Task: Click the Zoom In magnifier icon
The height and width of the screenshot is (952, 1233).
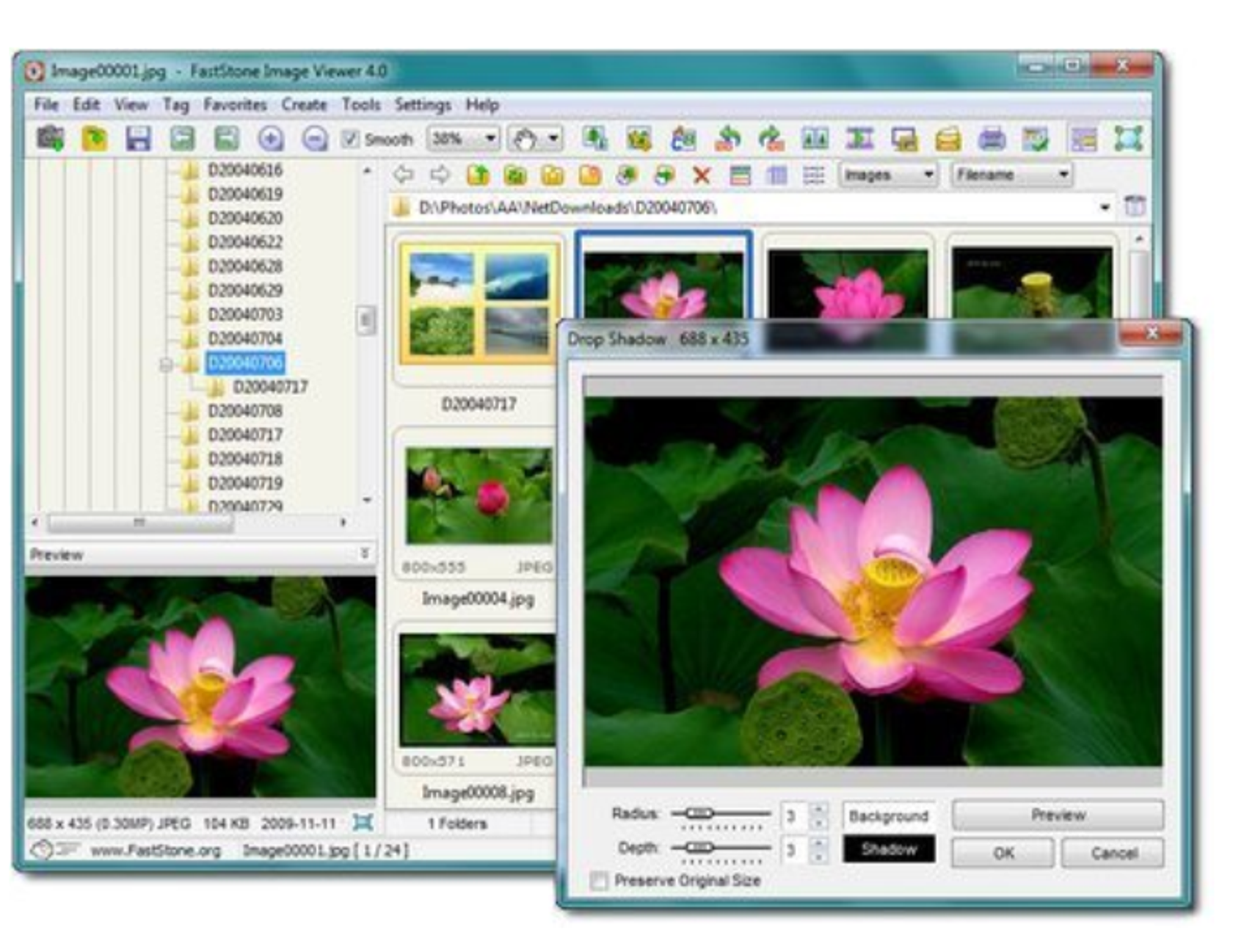Action: (270, 138)
